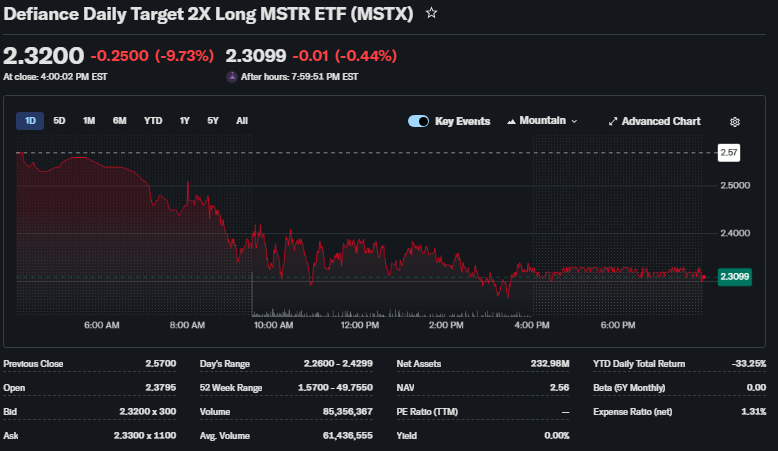Switch to the 5D time range
Screen dimensions: 778x451
pyautogui.click(x=59, y=121)
